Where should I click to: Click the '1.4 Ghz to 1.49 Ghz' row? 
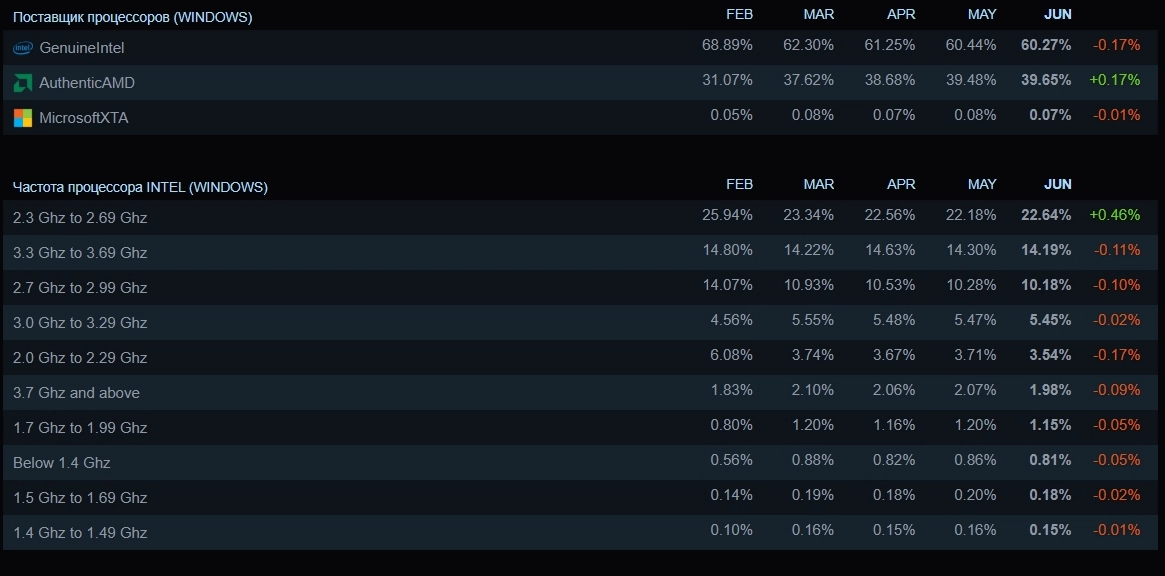click(x=80, y=533)
